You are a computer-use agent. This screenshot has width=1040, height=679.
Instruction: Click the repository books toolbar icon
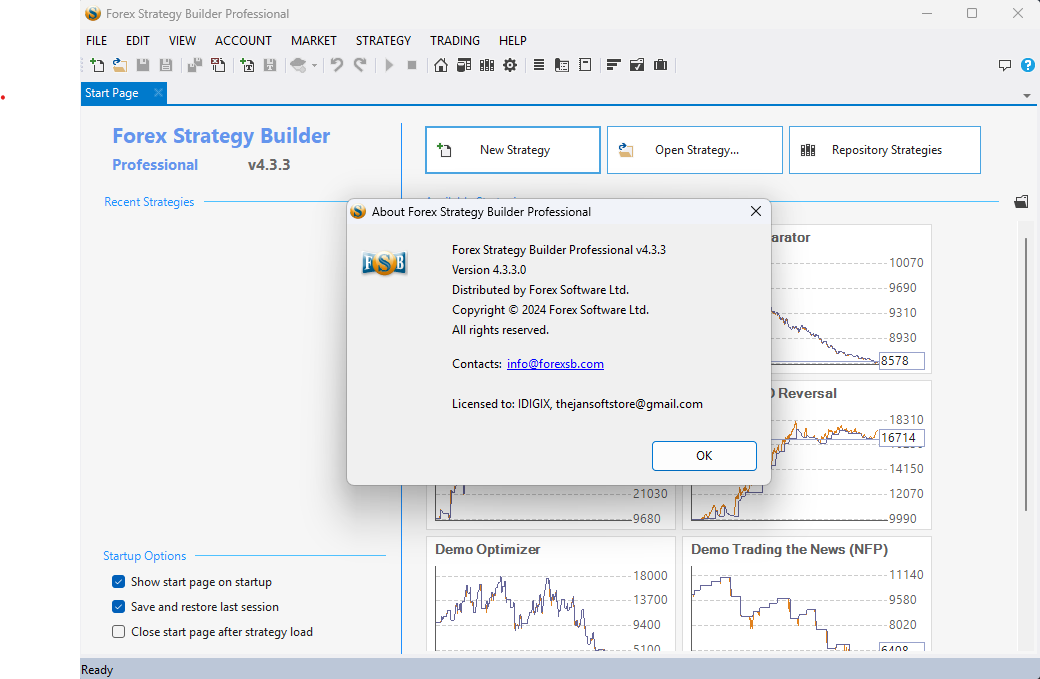487,65
